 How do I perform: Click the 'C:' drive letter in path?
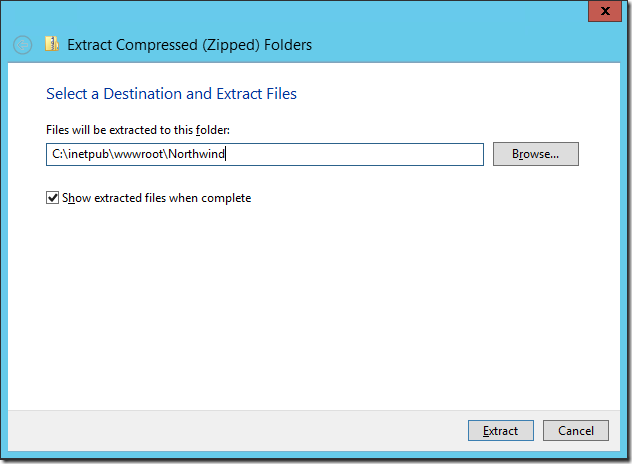[57, 154]
